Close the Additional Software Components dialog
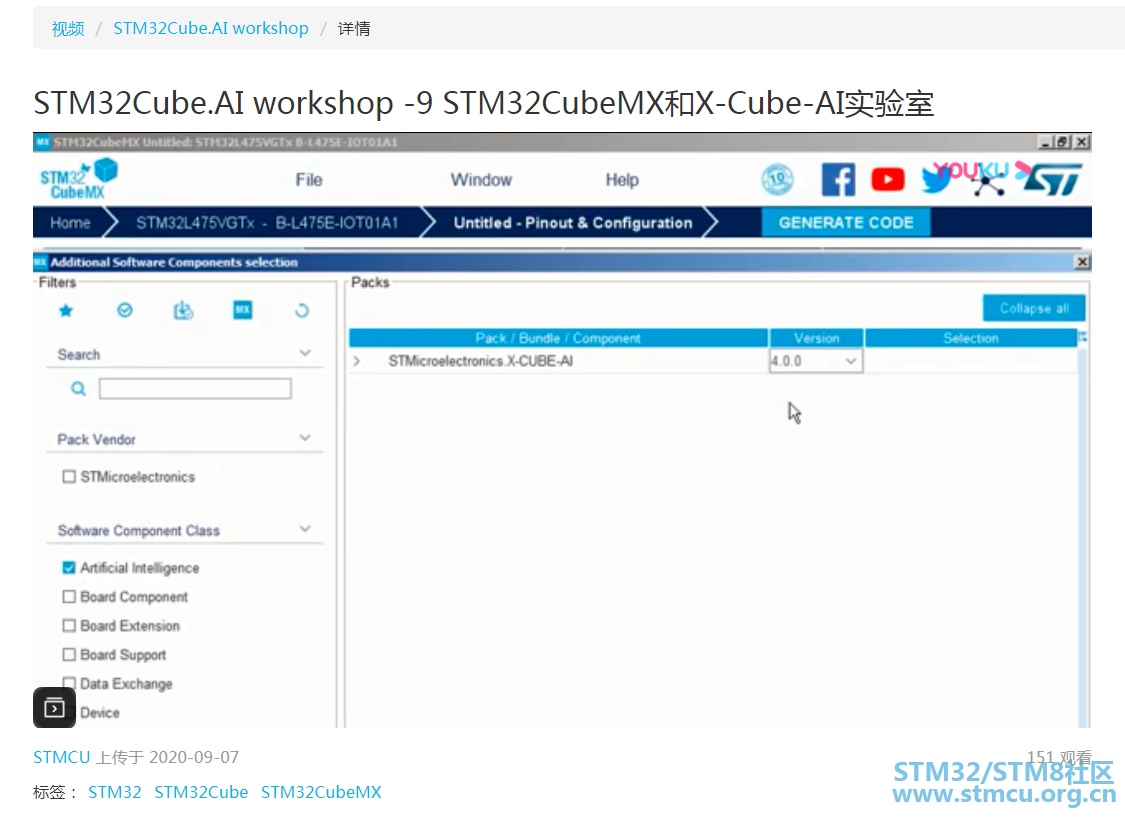The image size is (1125, 817). click(x=1082, y=262)
